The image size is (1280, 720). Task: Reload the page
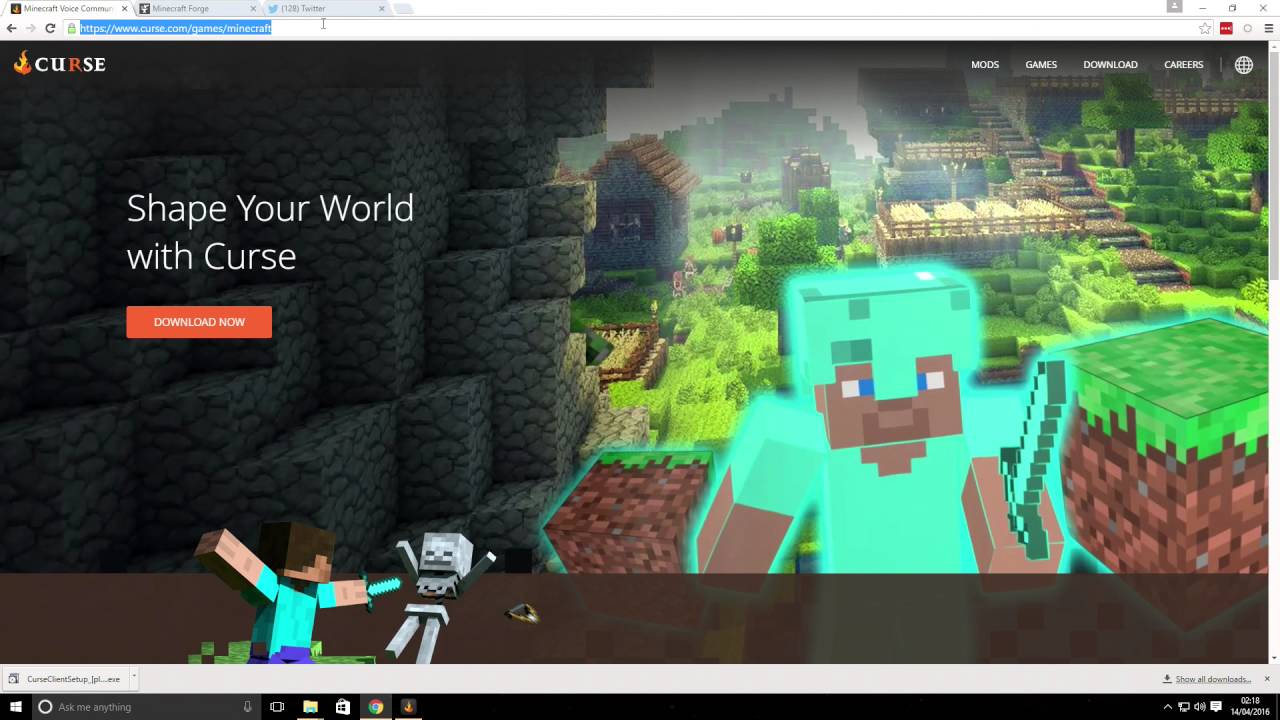click(50, 28)
